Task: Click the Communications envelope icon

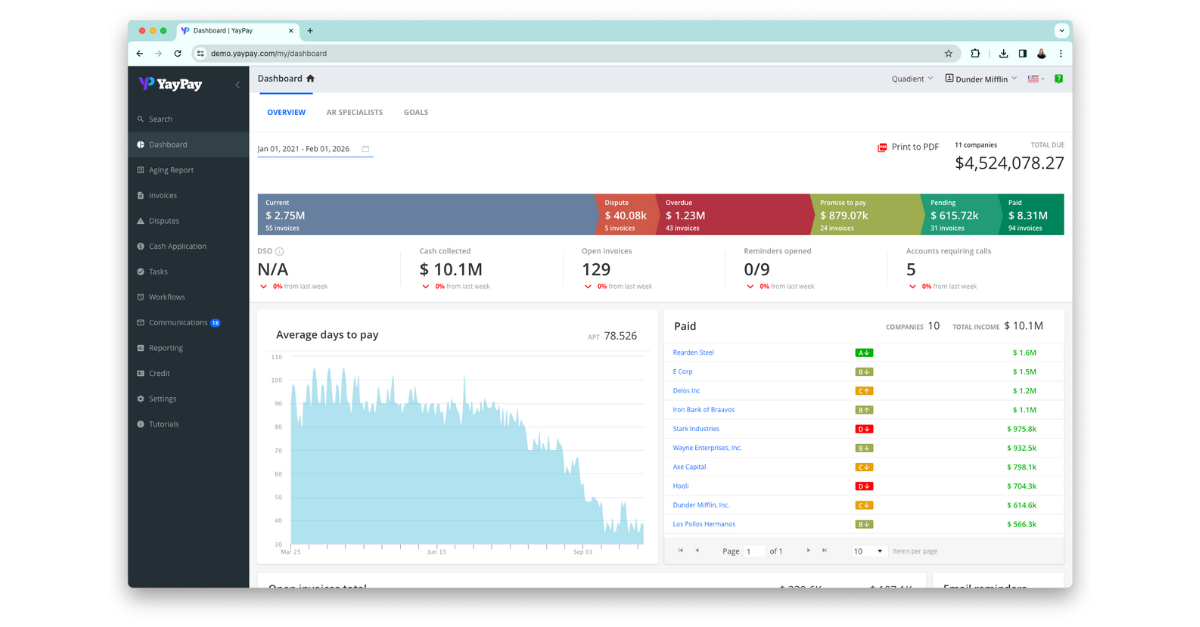Action: (140, 323)
